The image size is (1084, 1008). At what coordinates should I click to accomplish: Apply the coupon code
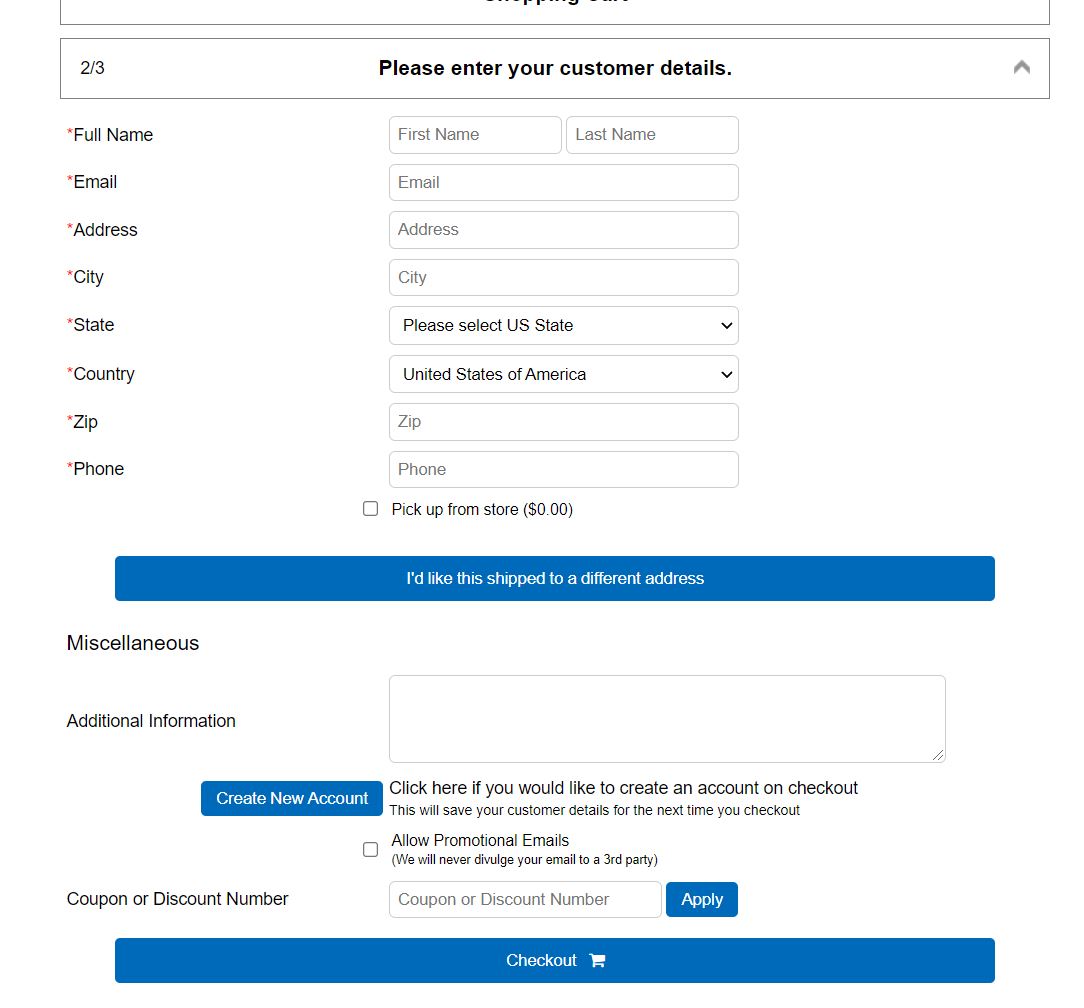pyautogui.click(x=702, y=899)
